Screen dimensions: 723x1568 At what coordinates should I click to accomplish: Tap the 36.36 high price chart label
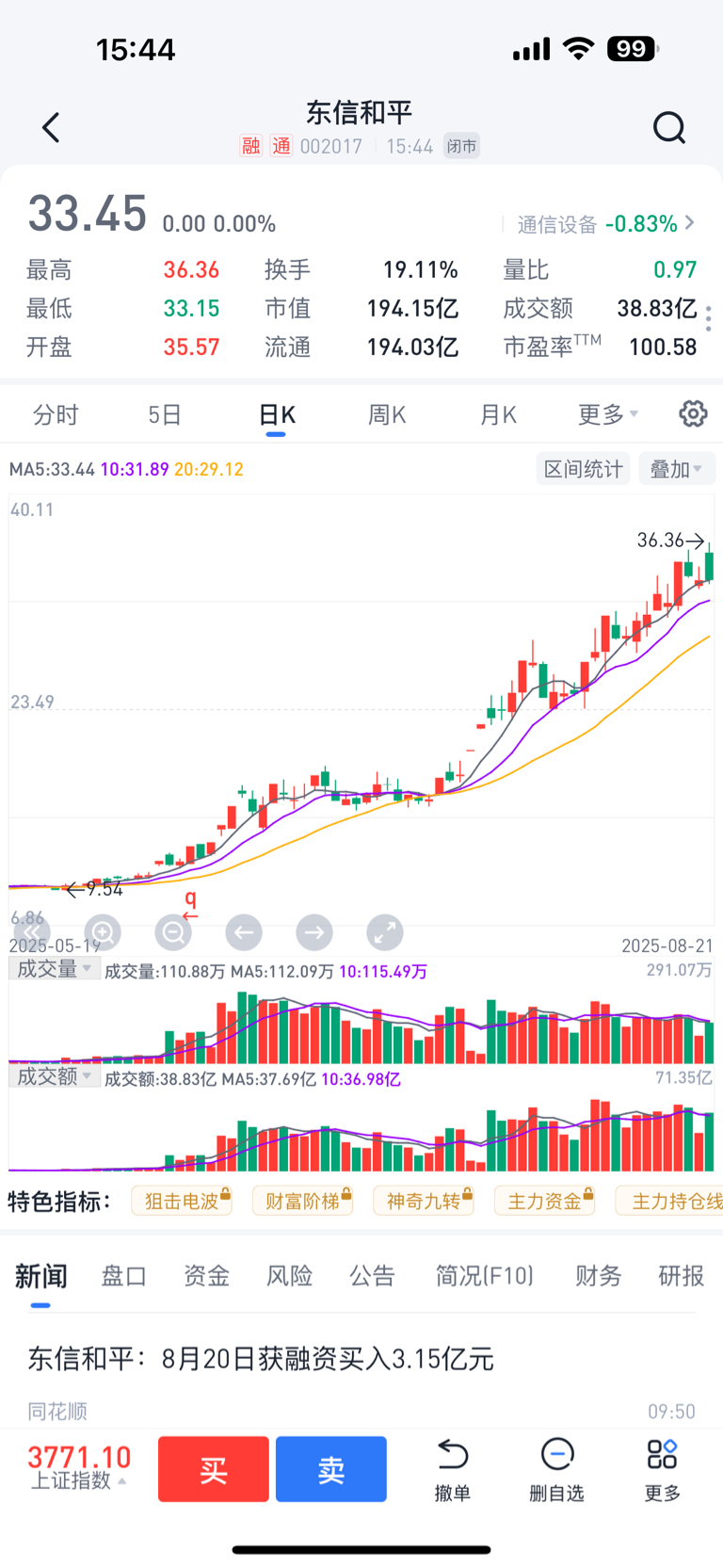[660, 540]
